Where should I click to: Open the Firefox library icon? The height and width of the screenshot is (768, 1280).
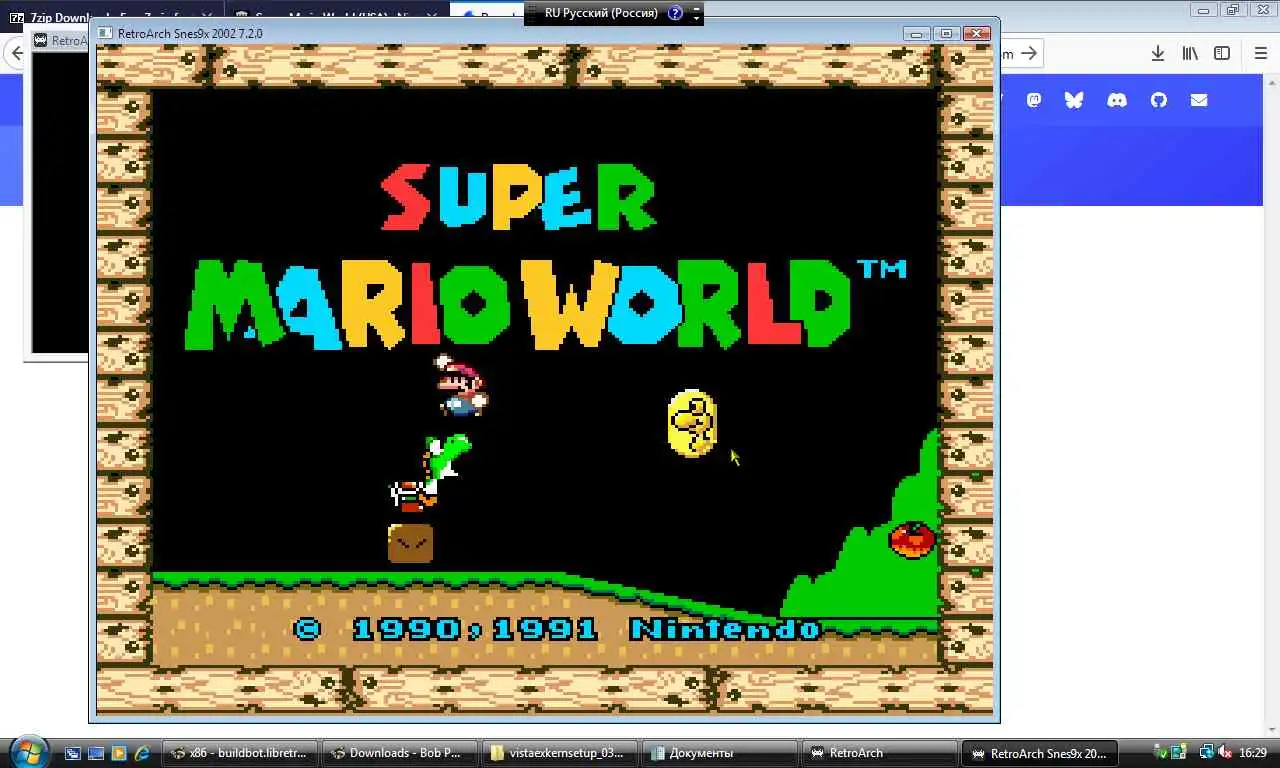pyautogui.click(x=1190, y=54)
